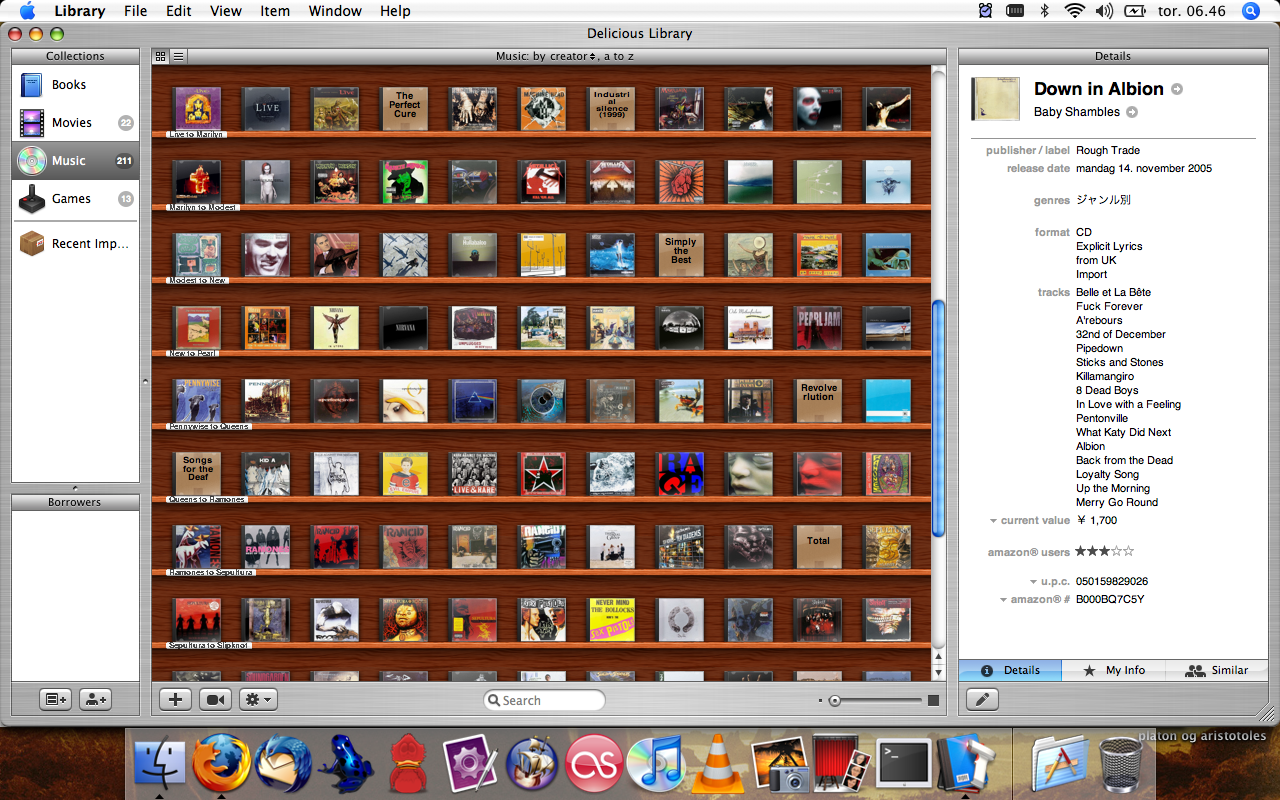Start the iSight camera barcode scanner
This screenshot has height=800, width=1280.
click(215, 700)
